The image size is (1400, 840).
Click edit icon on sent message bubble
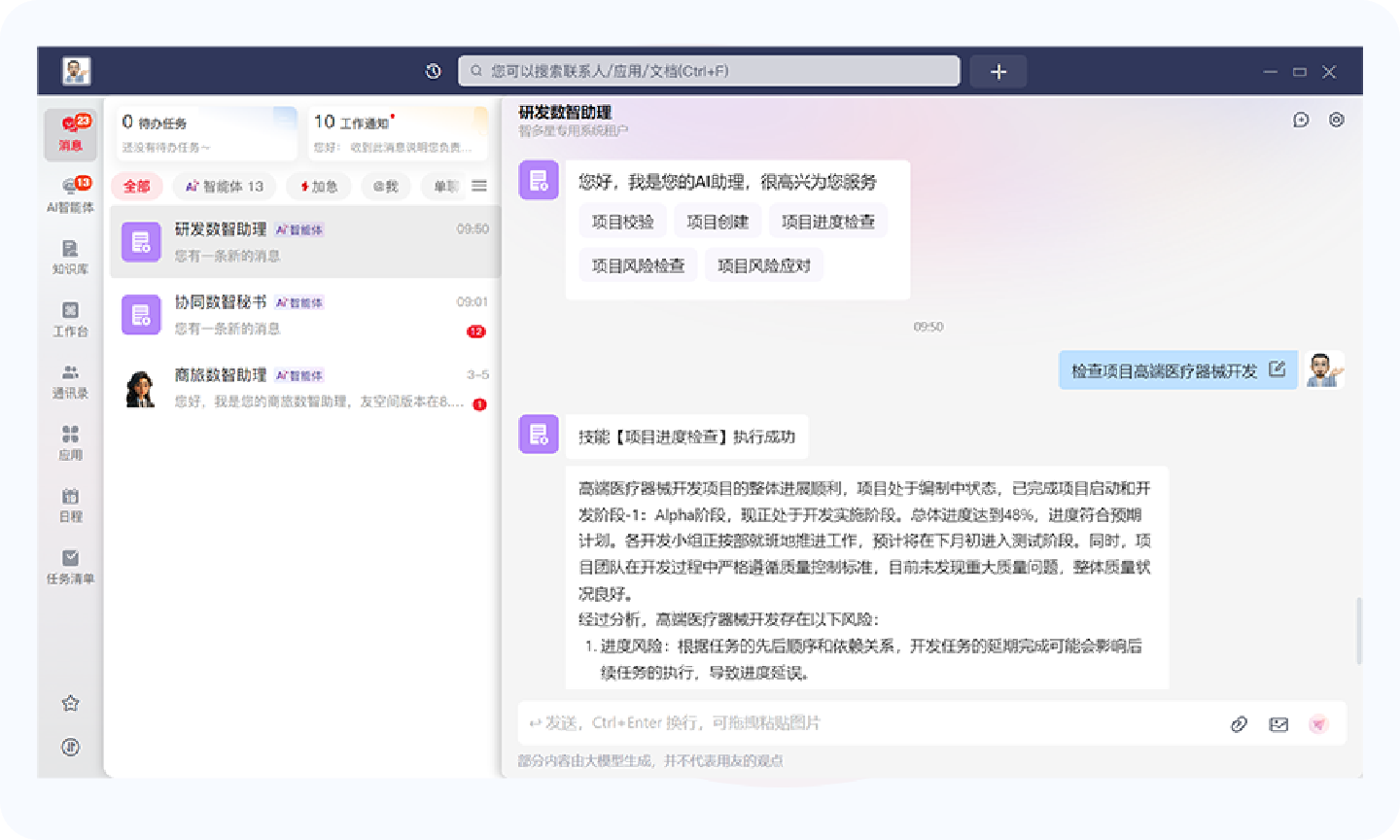click(x=1277, y=369)
